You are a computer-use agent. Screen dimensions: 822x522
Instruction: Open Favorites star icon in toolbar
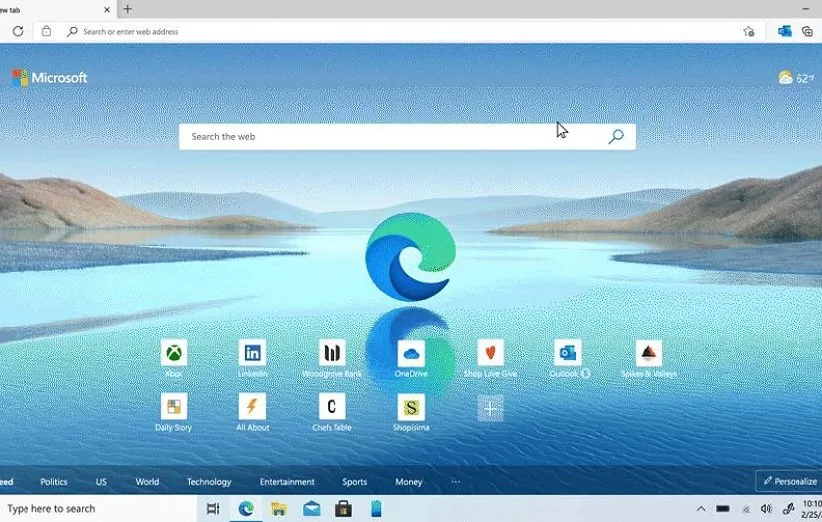(x=749, y=32)
